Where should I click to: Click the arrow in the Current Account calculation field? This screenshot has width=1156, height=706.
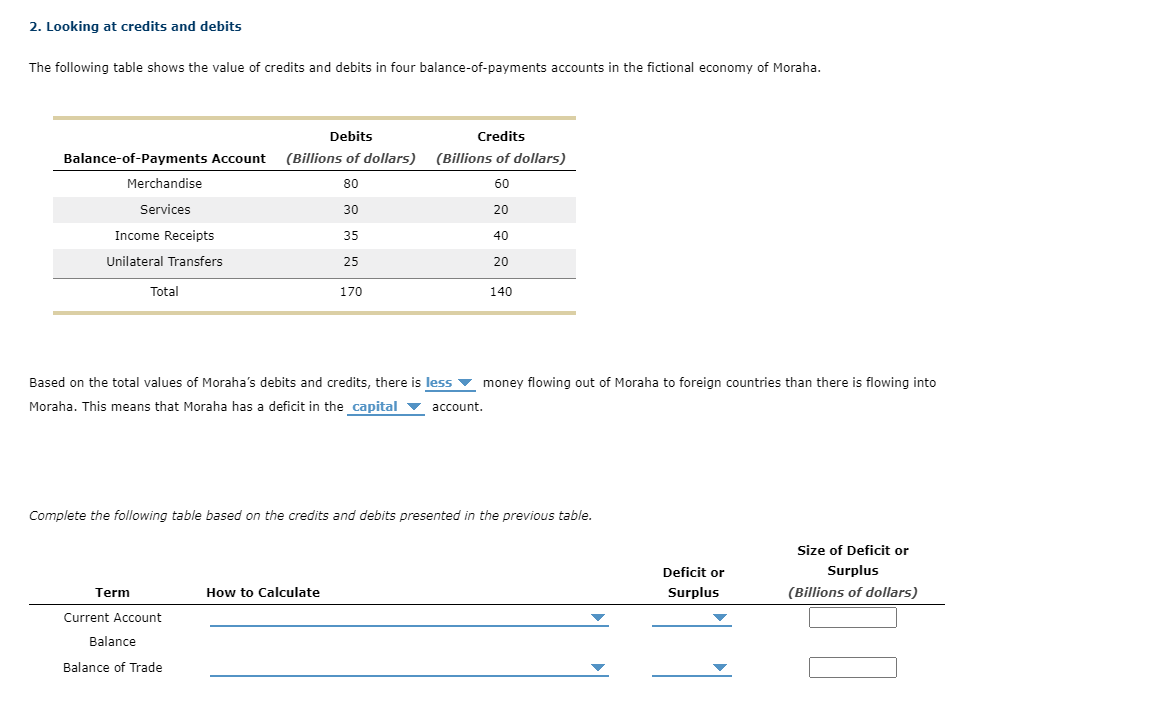point(598,618)
